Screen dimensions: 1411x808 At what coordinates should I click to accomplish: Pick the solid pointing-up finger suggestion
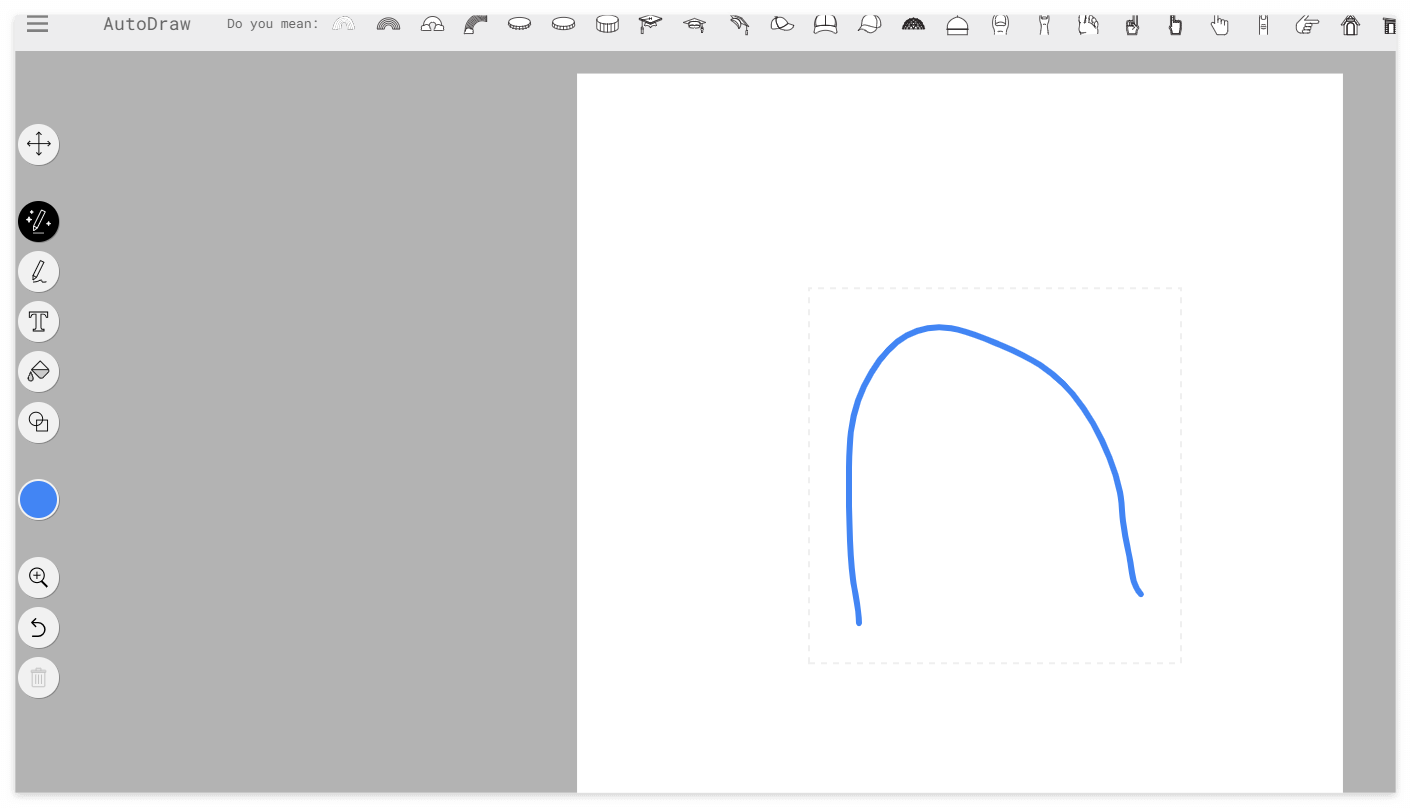1176,24
